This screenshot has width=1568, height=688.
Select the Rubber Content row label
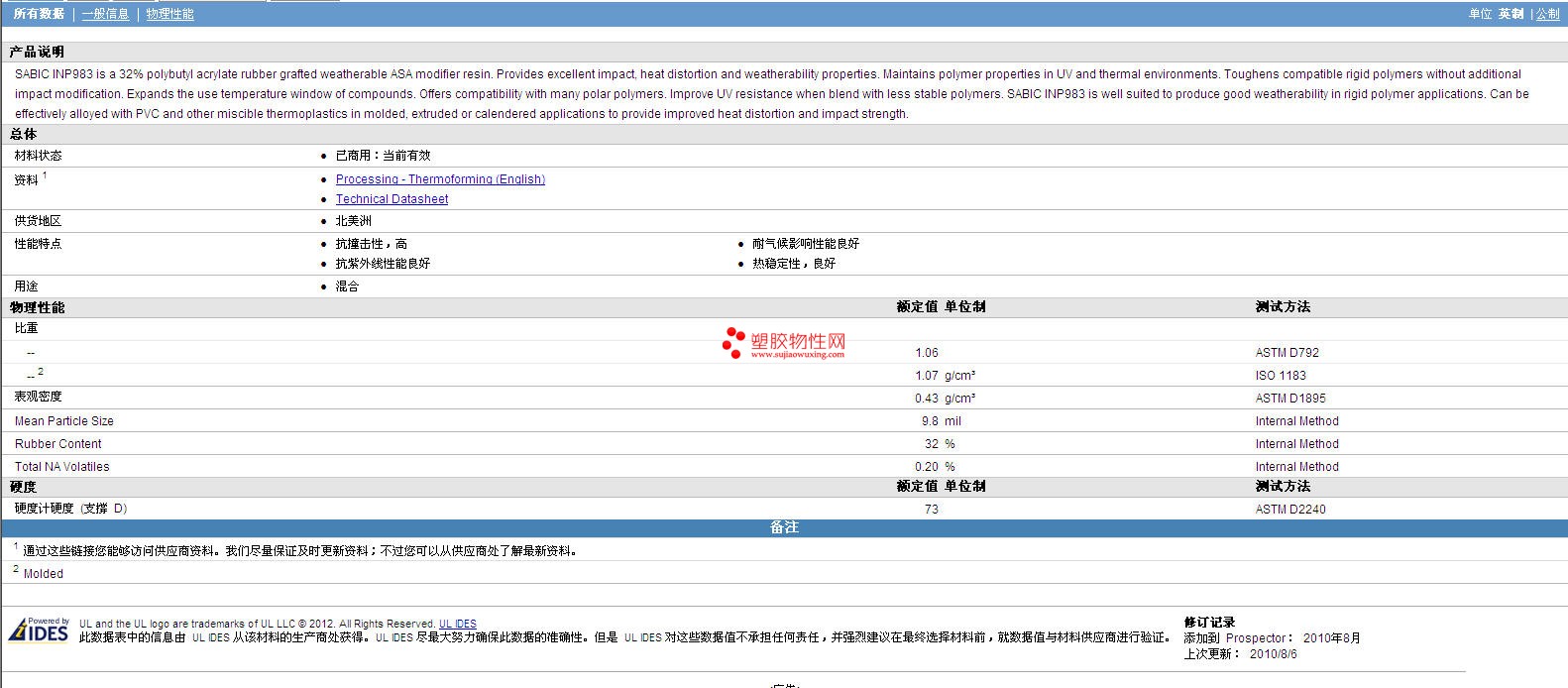[57, 444]
